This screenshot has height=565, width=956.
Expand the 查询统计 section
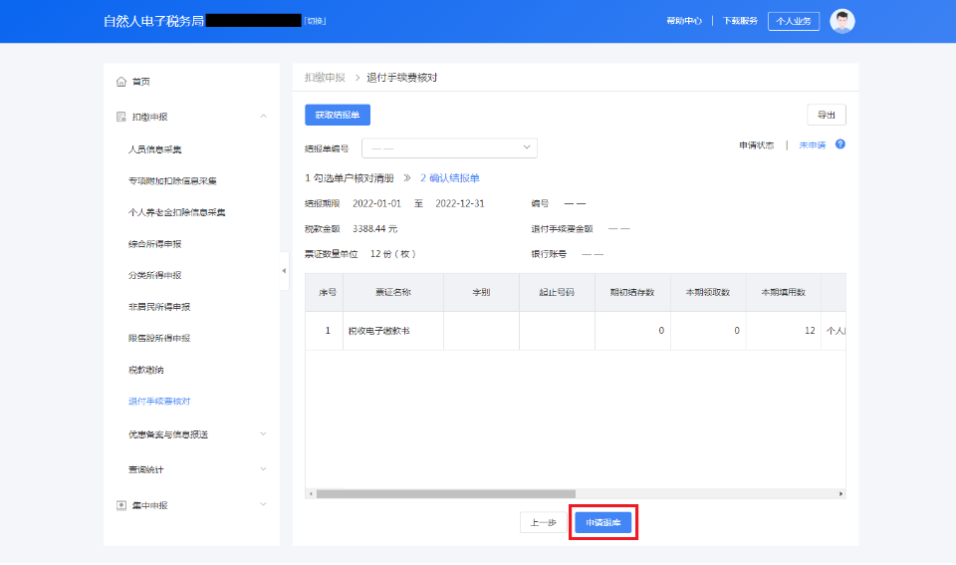click(263, 469)
